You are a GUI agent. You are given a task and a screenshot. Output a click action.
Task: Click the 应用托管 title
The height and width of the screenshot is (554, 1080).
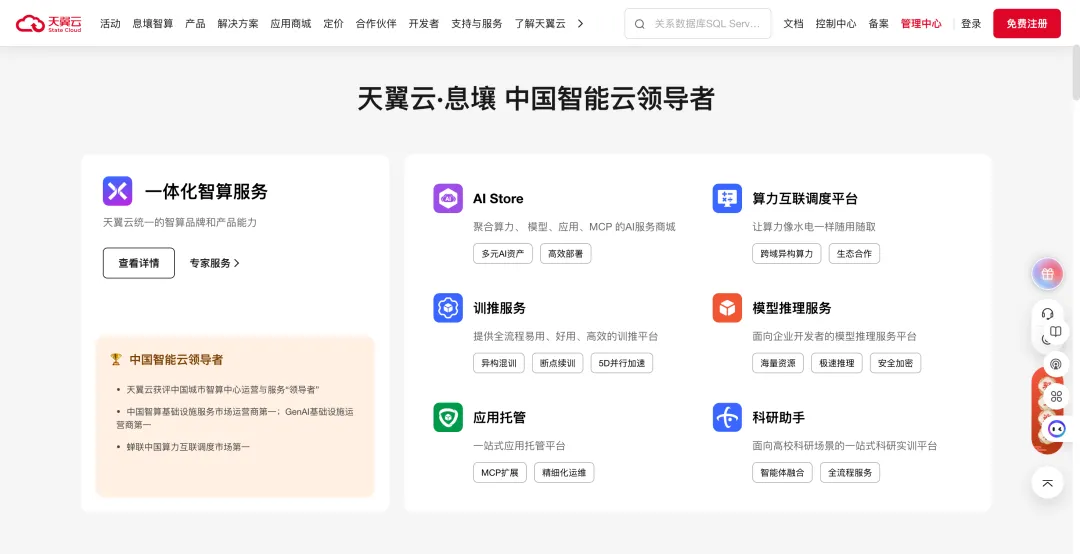coord(499,418)
